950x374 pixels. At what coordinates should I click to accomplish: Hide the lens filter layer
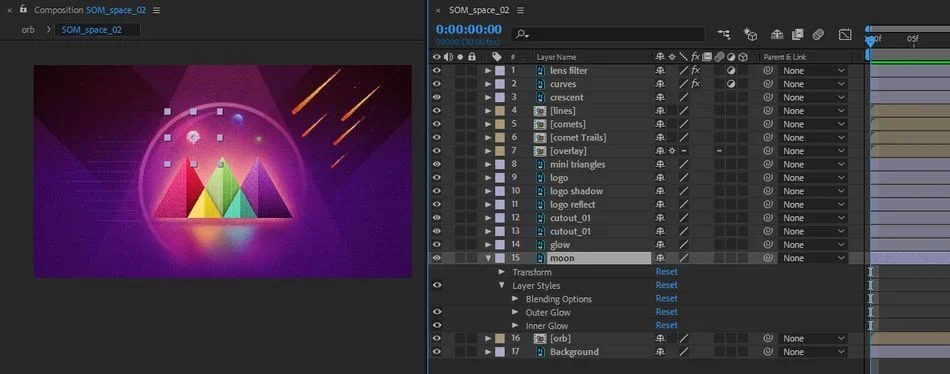(436, 70)
